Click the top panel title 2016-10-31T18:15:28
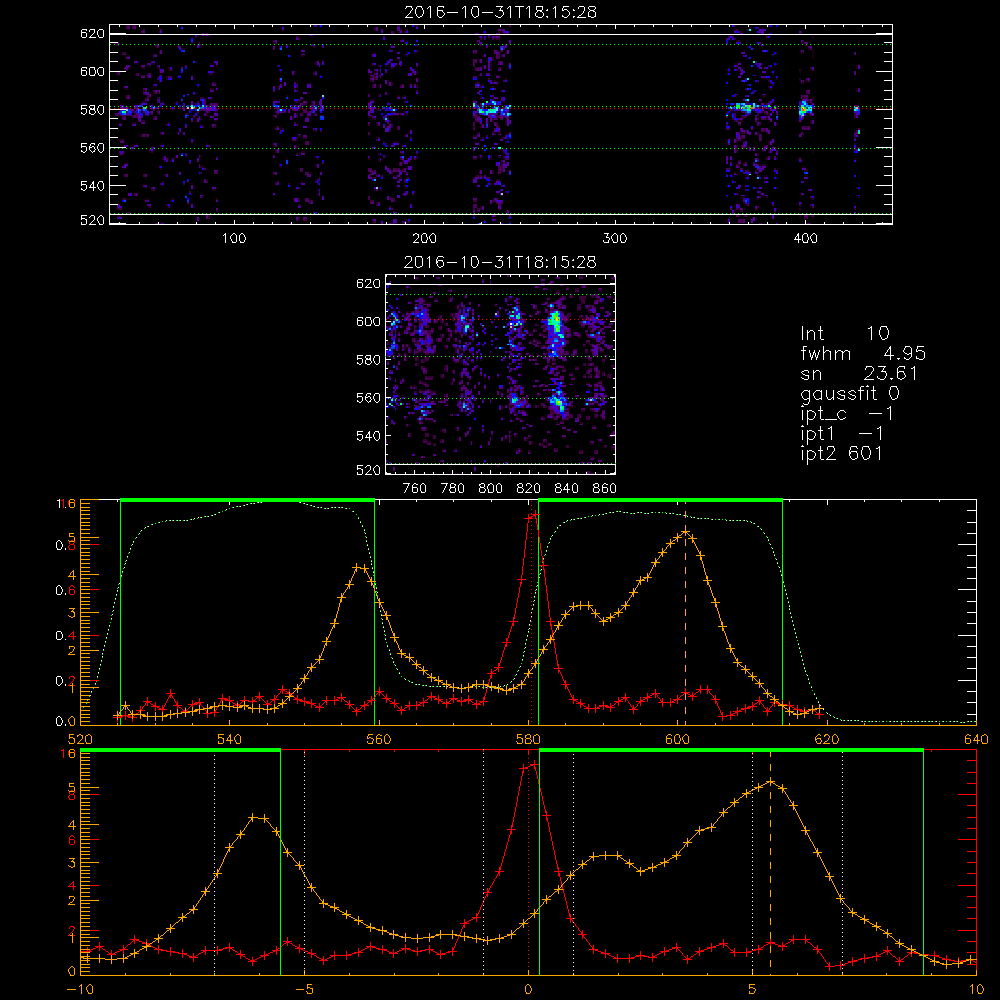 pyautogui.click(x=500, y=12)
